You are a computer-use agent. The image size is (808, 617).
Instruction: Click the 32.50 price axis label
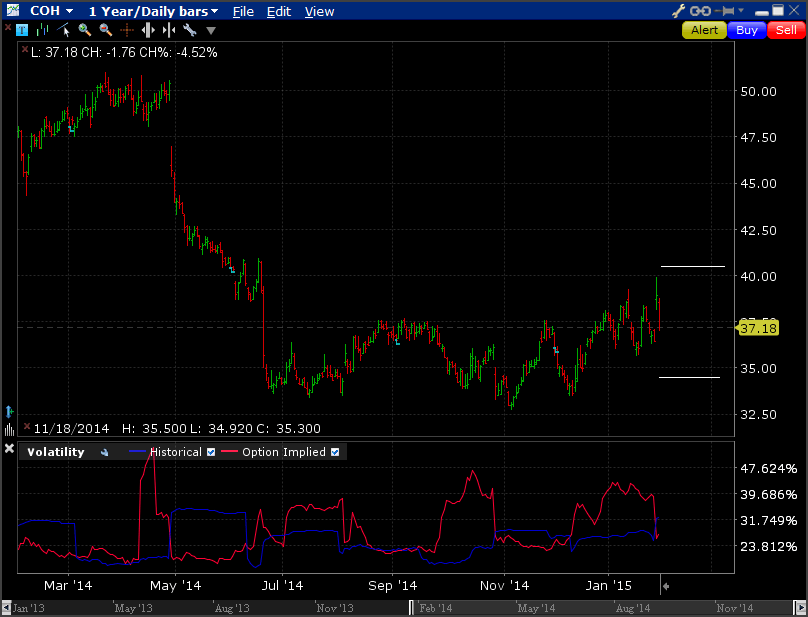point(759,415)
